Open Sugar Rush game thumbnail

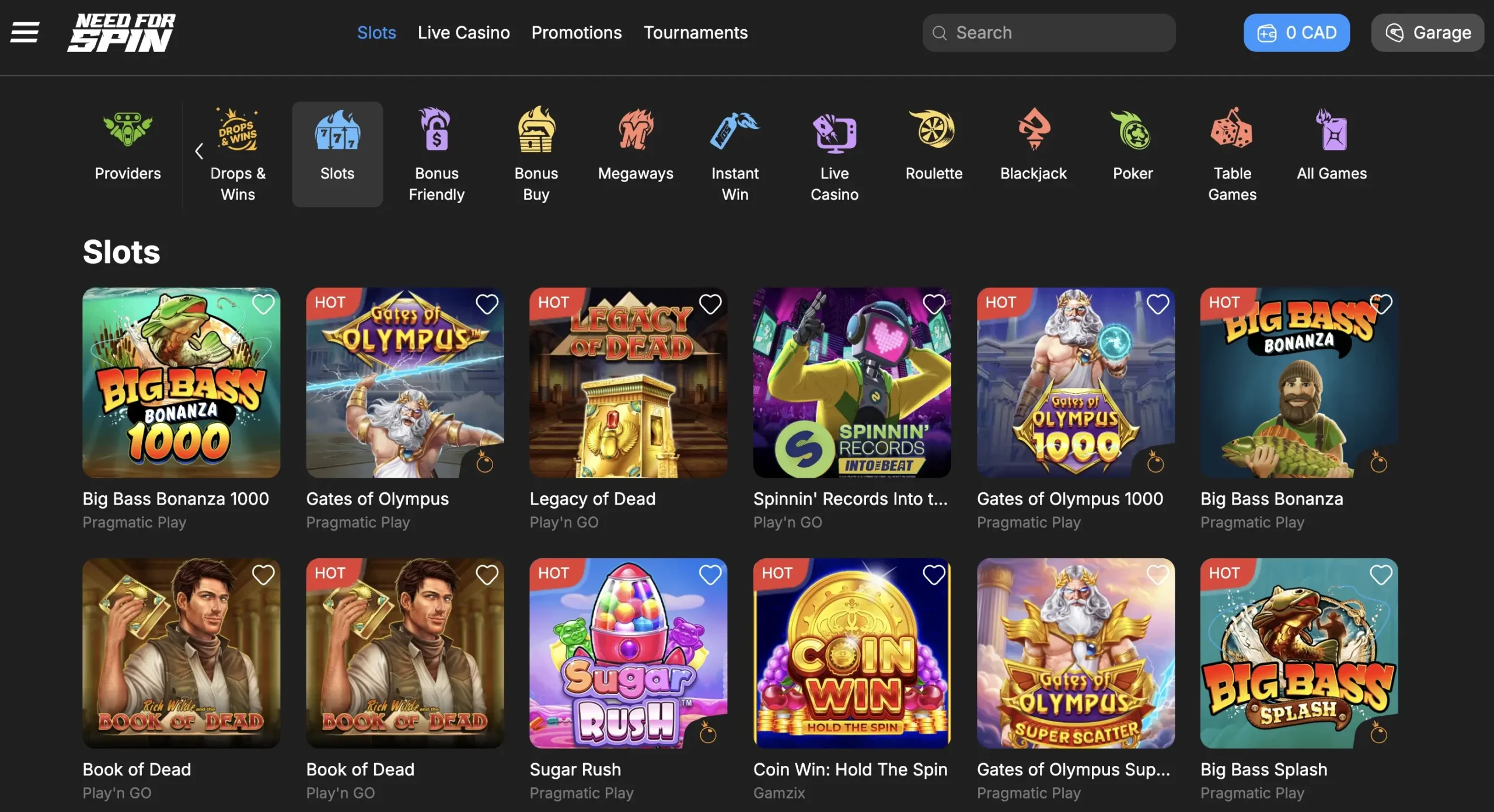coord(629,653)
